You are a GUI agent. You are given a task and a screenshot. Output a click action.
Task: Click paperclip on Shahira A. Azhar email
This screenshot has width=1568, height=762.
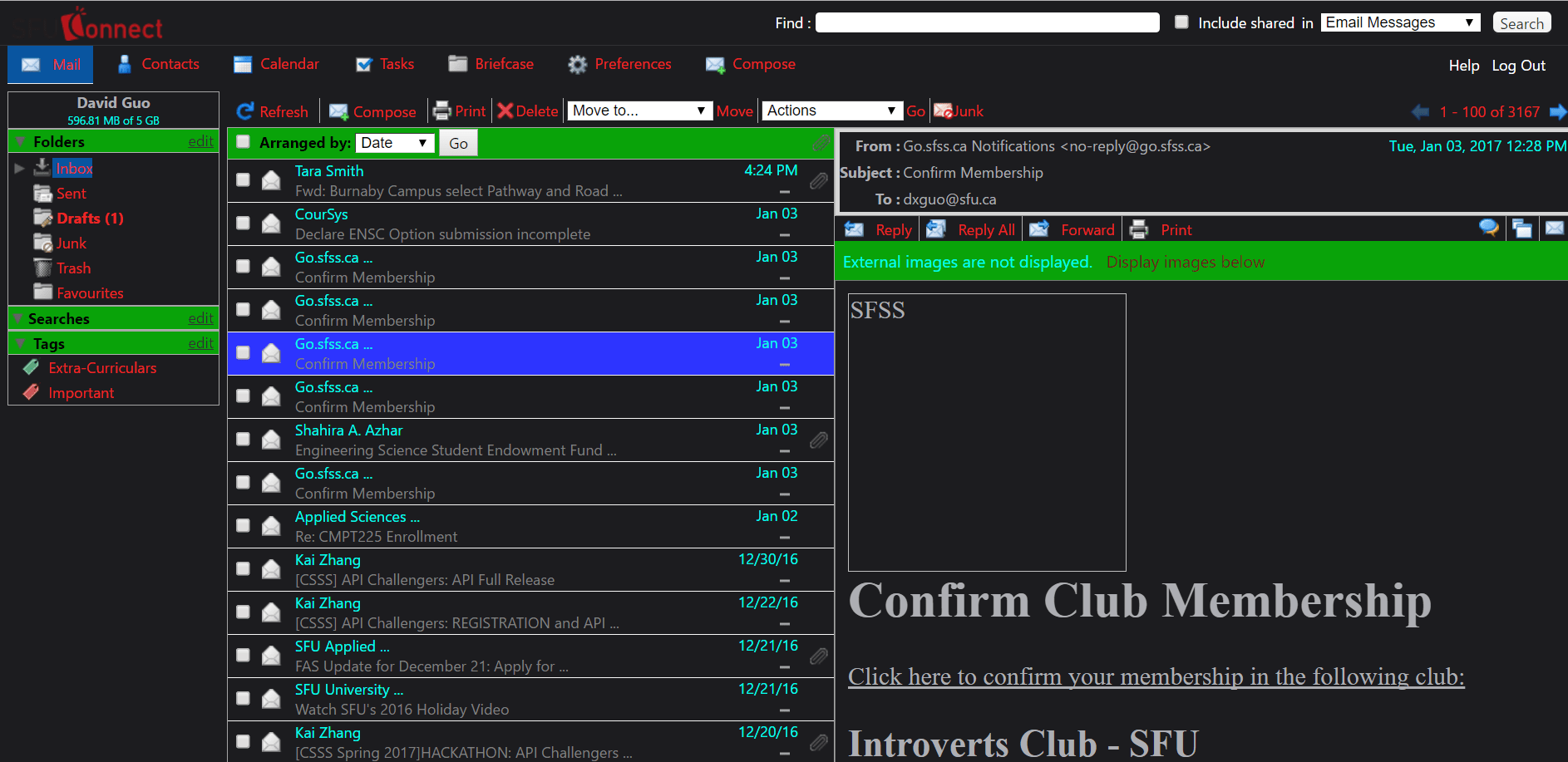click(819, 440)
